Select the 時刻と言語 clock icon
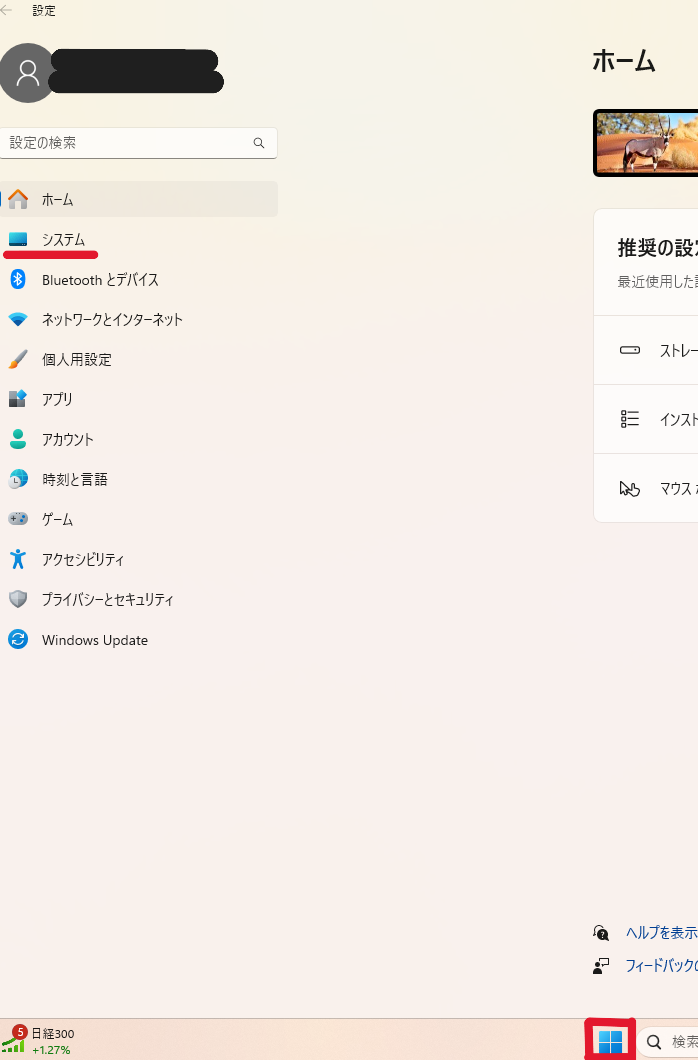Image resolution: width=698 pixels, height=1060 pixels. pyautogui.click(x=18, y=479)
